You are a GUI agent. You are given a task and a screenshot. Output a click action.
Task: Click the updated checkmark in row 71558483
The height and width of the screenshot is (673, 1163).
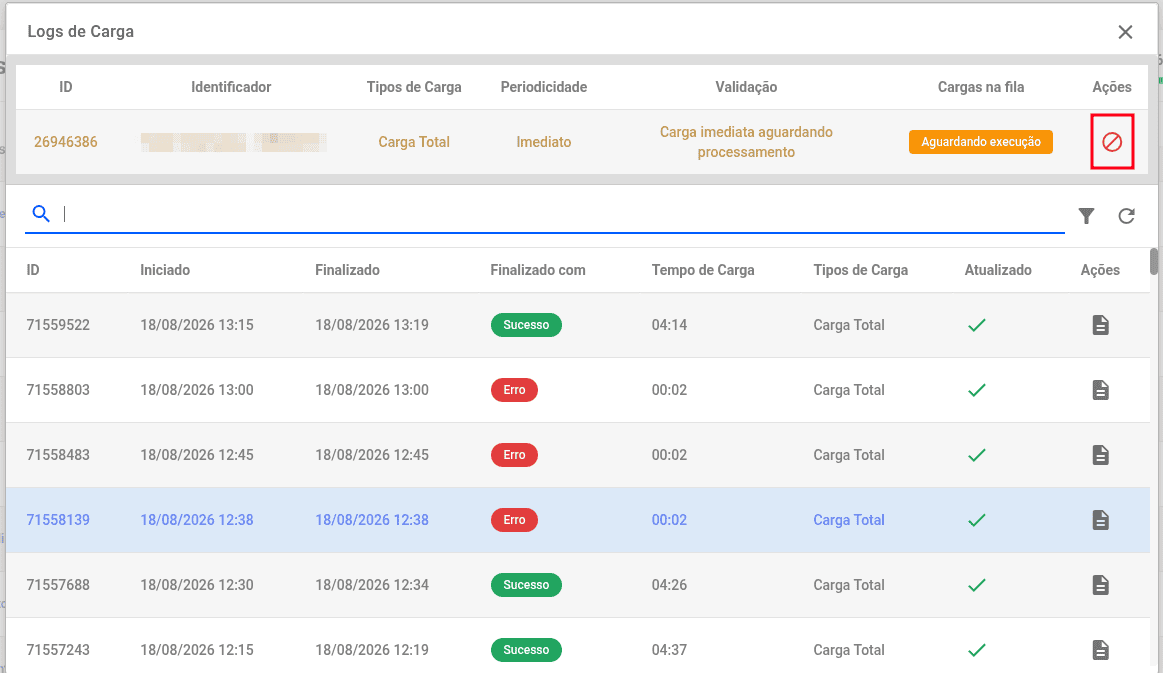(x=977, y=455)
